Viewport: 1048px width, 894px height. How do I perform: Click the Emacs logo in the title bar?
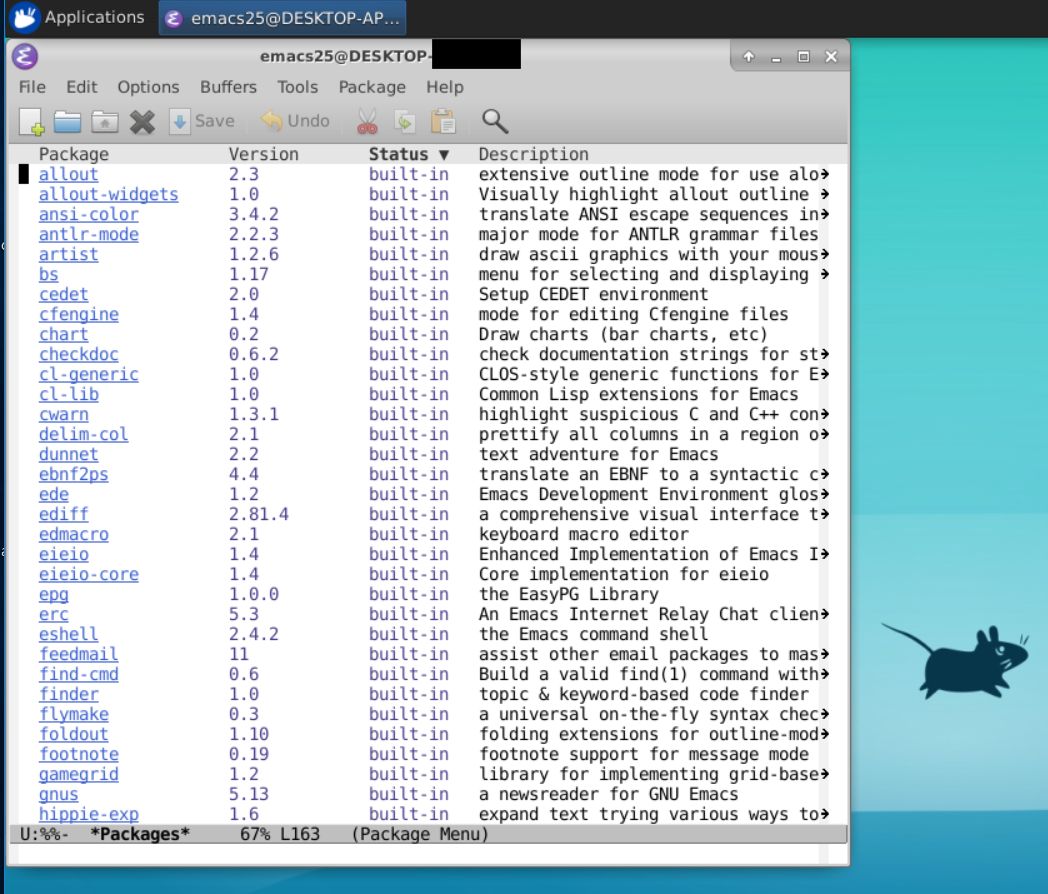coord(25,56)
